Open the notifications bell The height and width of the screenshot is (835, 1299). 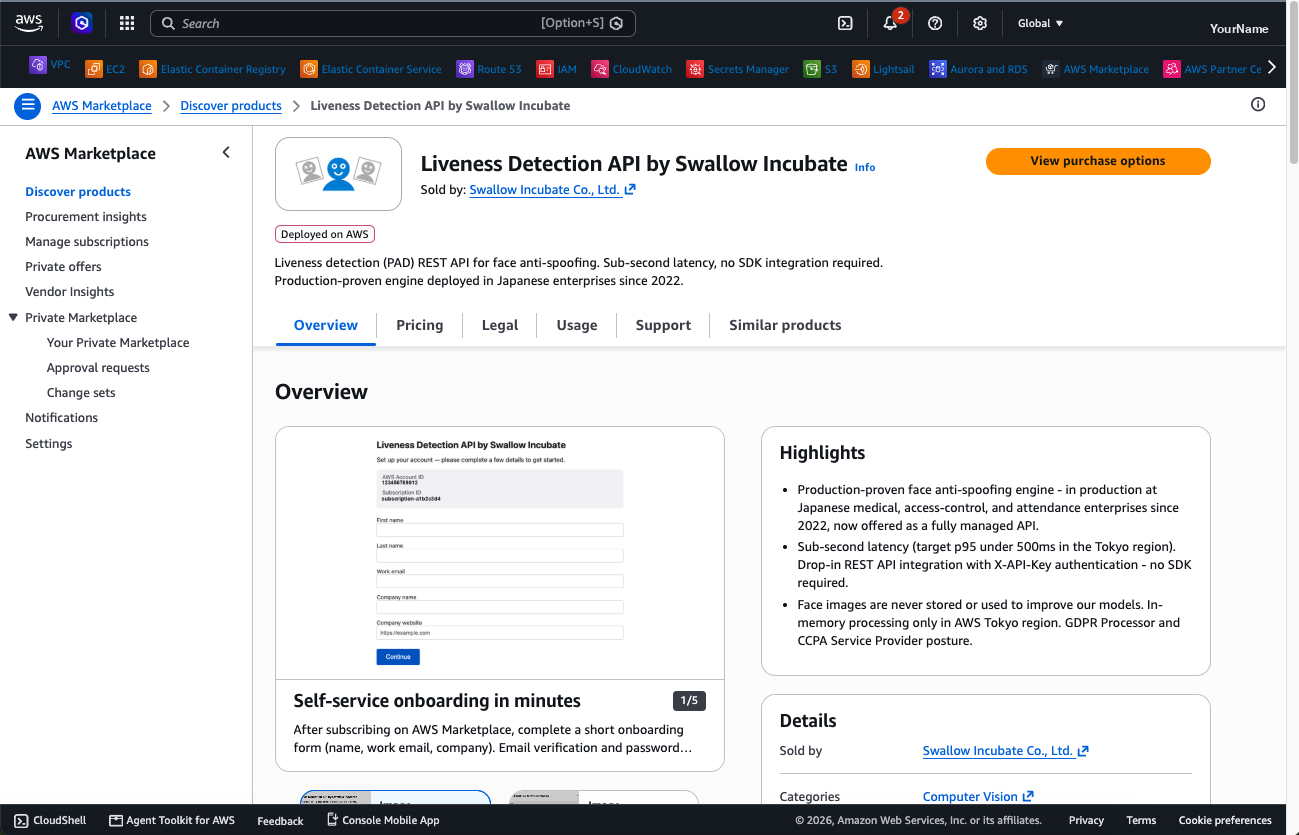click(890, 23)
